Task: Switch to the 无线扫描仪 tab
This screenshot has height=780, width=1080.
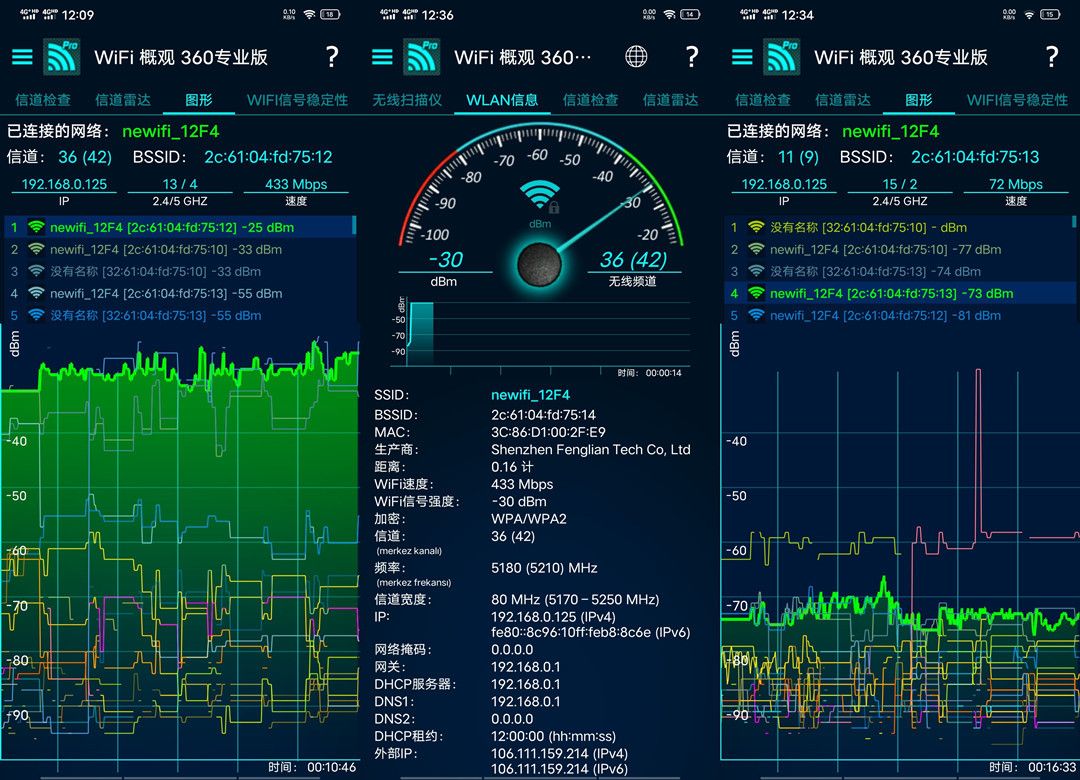Action: click(x=407, y=100)
